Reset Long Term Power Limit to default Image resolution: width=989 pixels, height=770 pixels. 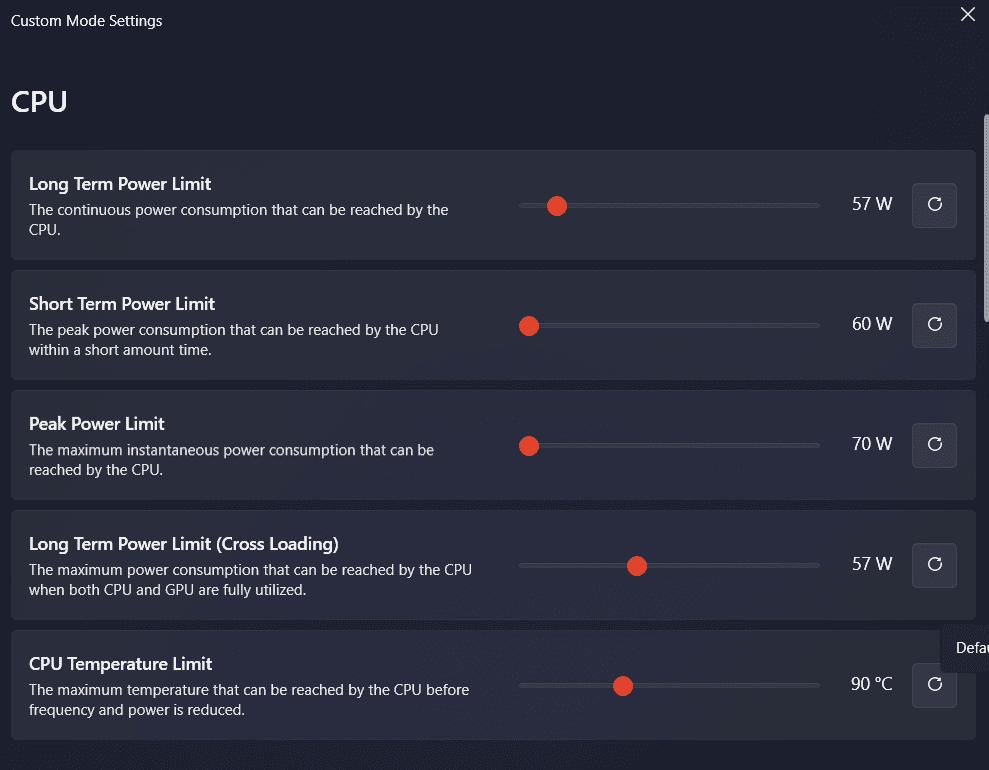tap(934, 205)
